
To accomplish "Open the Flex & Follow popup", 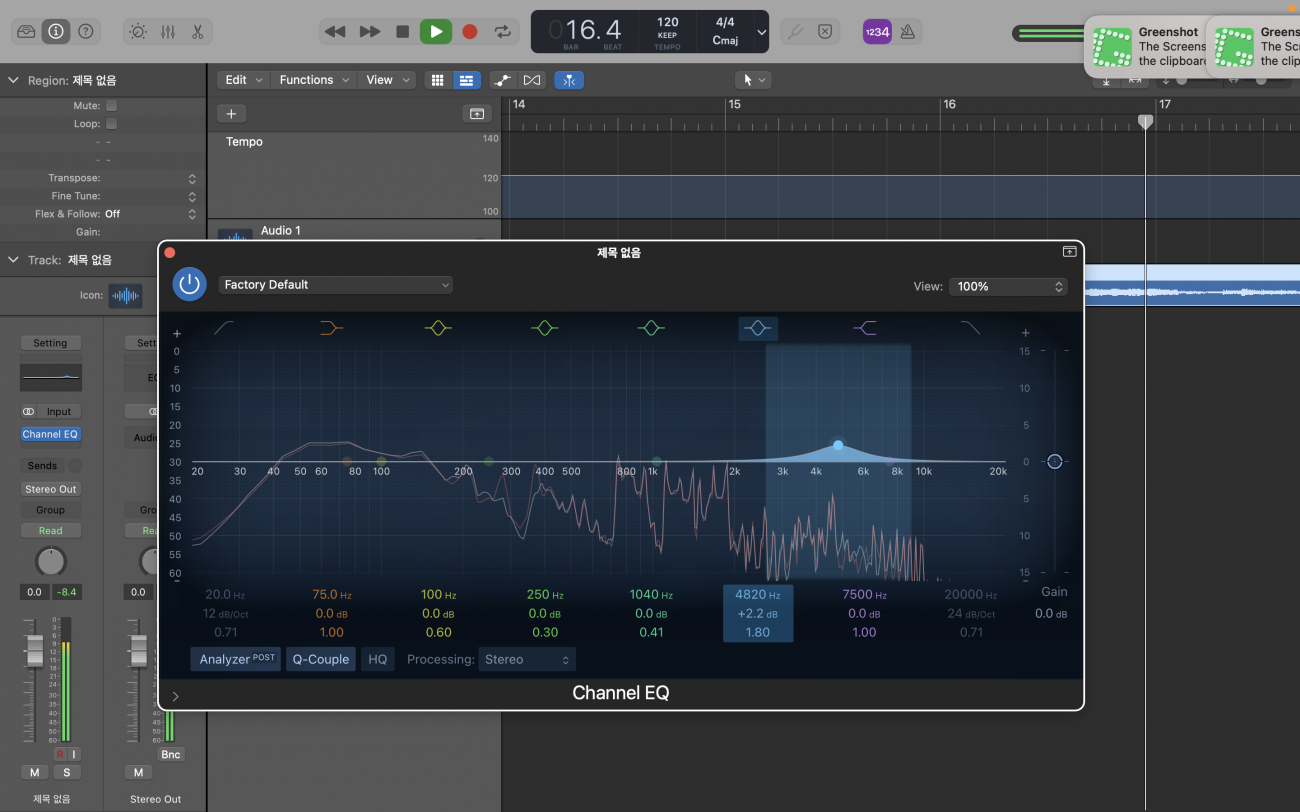I will tap(192, 214).
